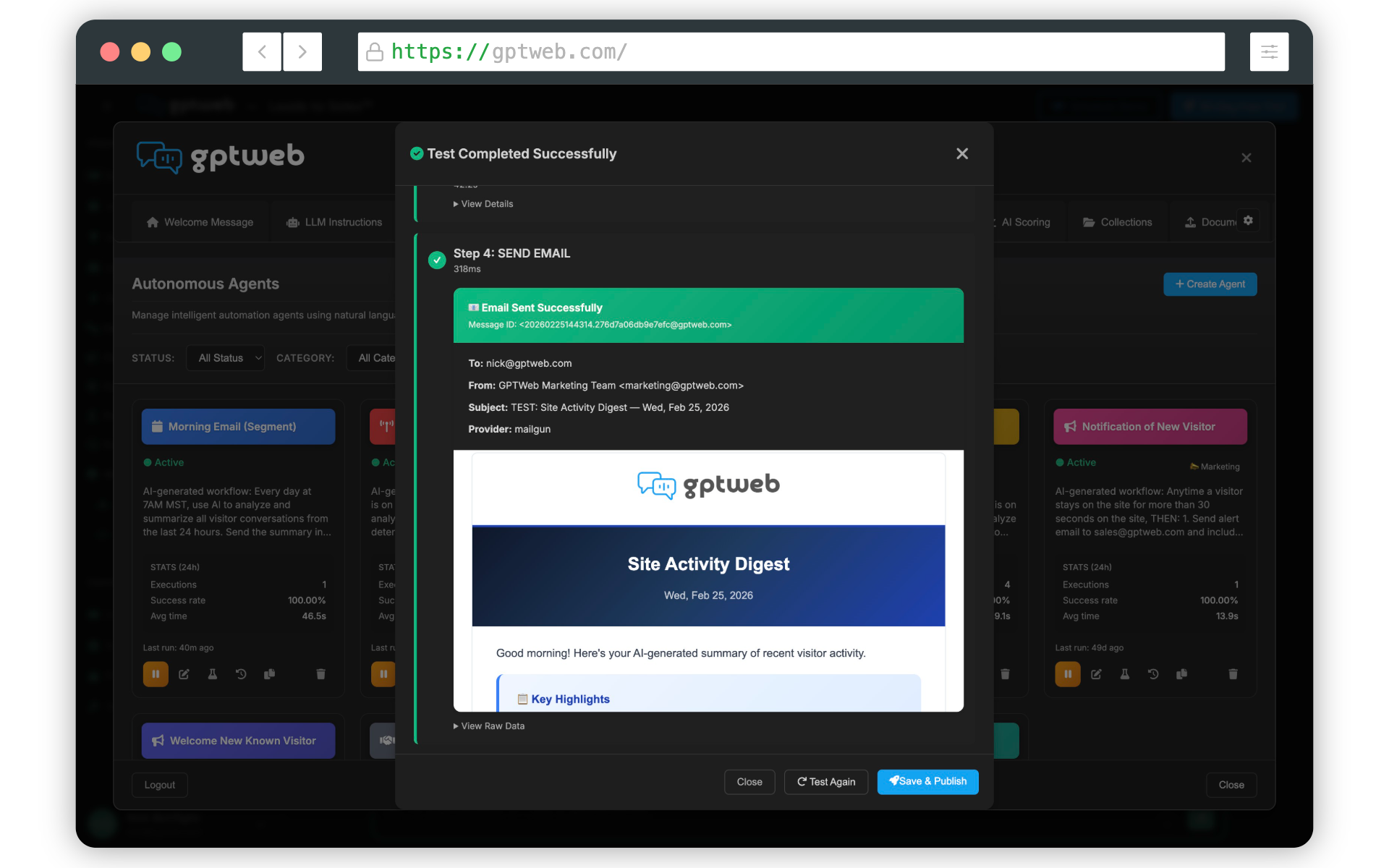Click the 'Provider: mailgun' line
1389x868 pixels.
[509, 429]
